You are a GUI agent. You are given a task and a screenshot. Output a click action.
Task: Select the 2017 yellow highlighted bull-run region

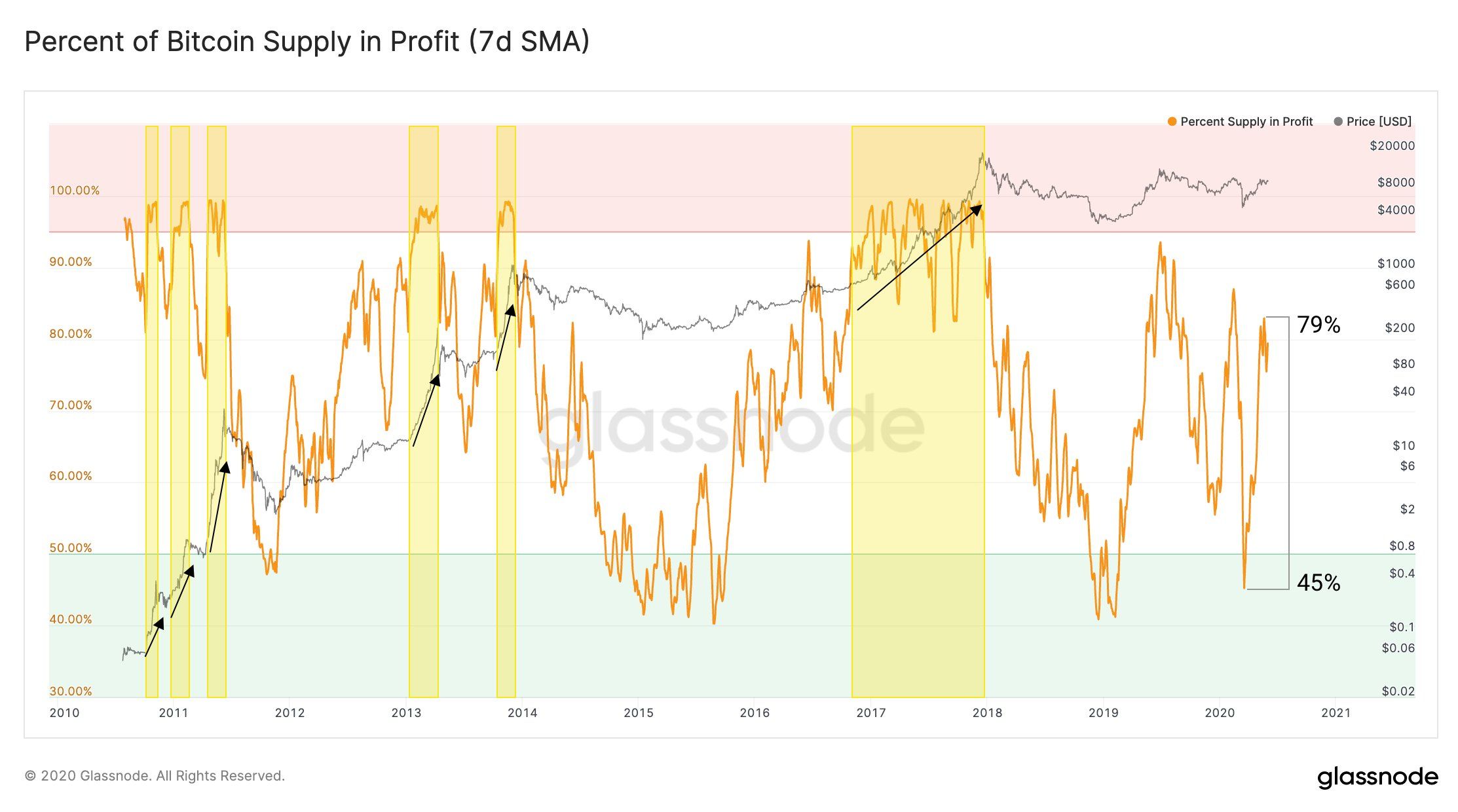coord(918,411)
